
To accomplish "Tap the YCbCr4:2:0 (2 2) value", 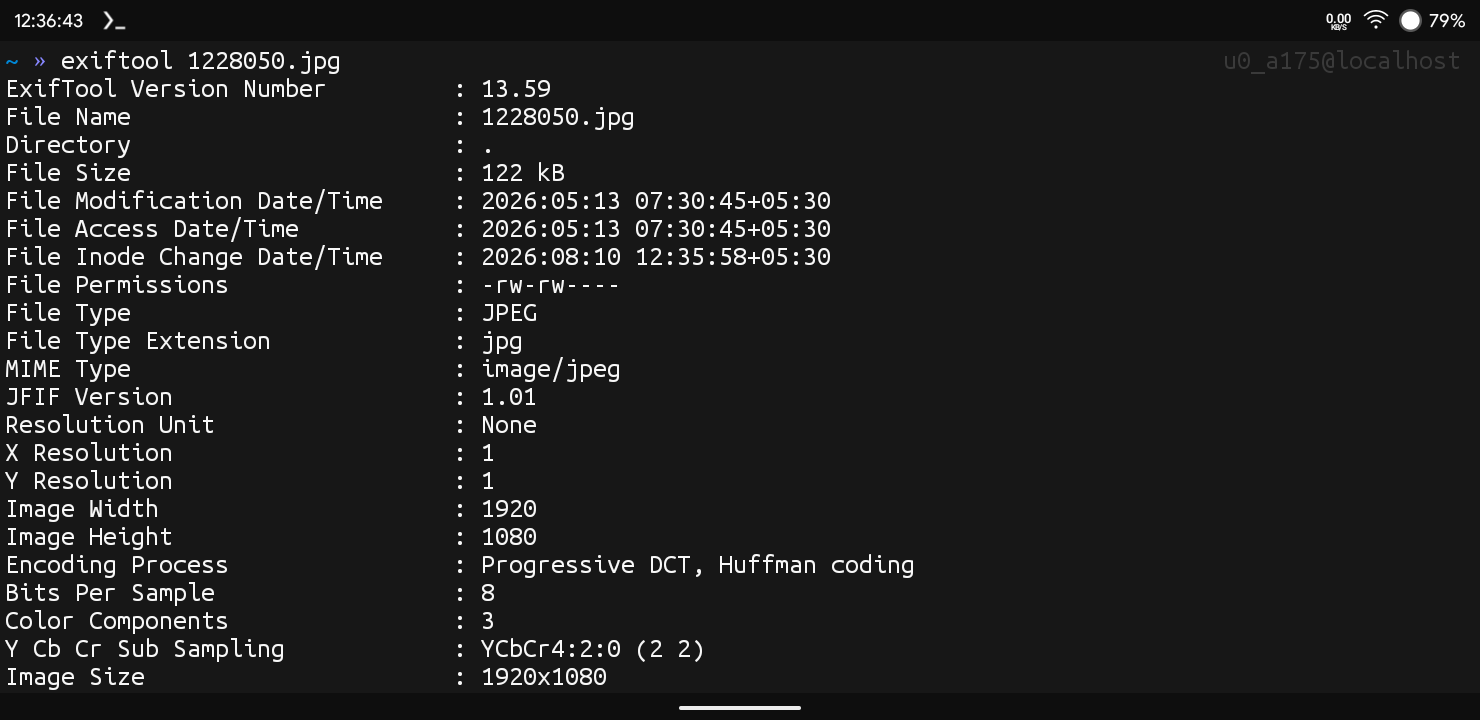I will [x=593, y=650].
